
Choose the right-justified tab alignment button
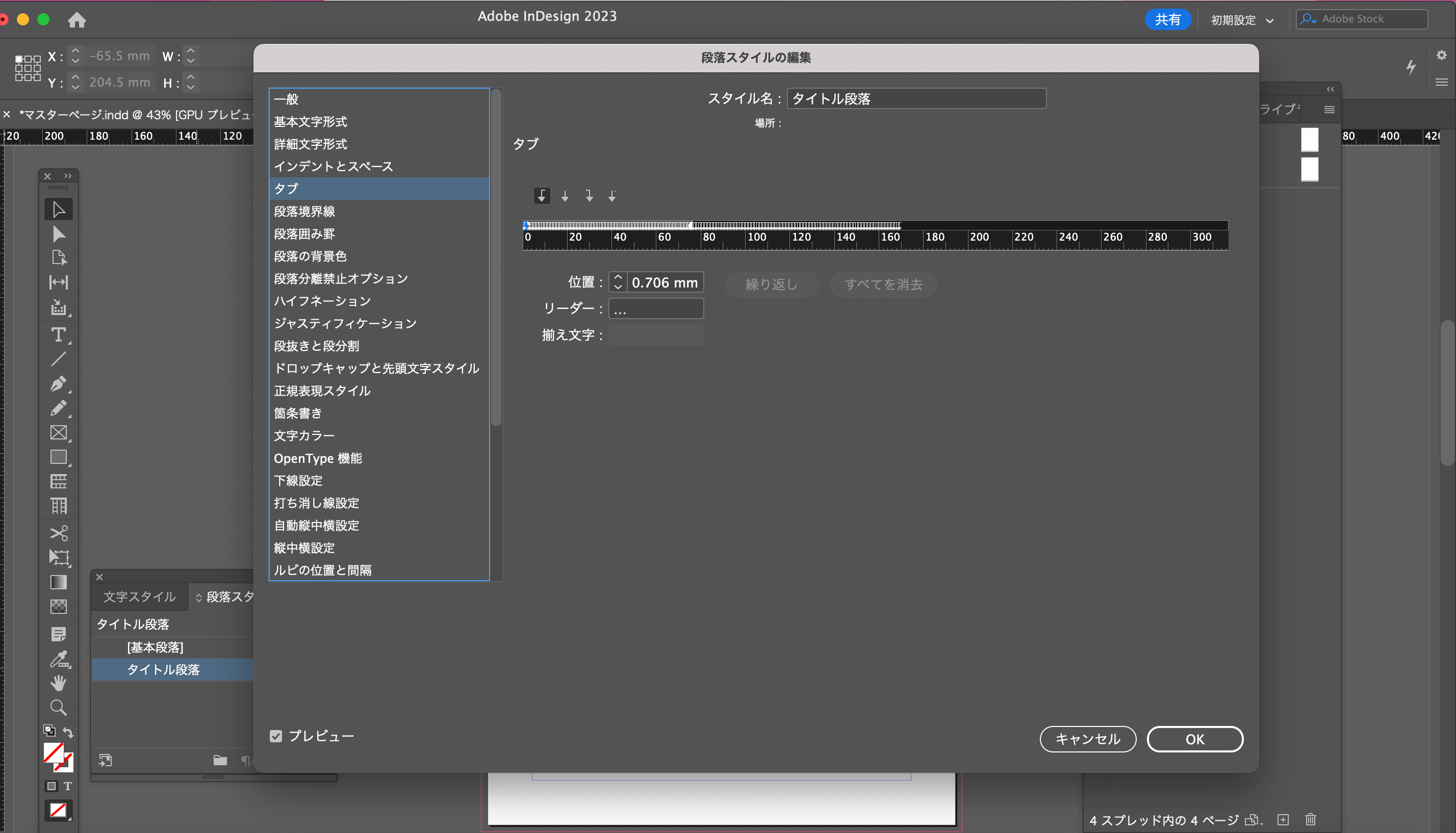pyautogui.click(x=589, y=196)
